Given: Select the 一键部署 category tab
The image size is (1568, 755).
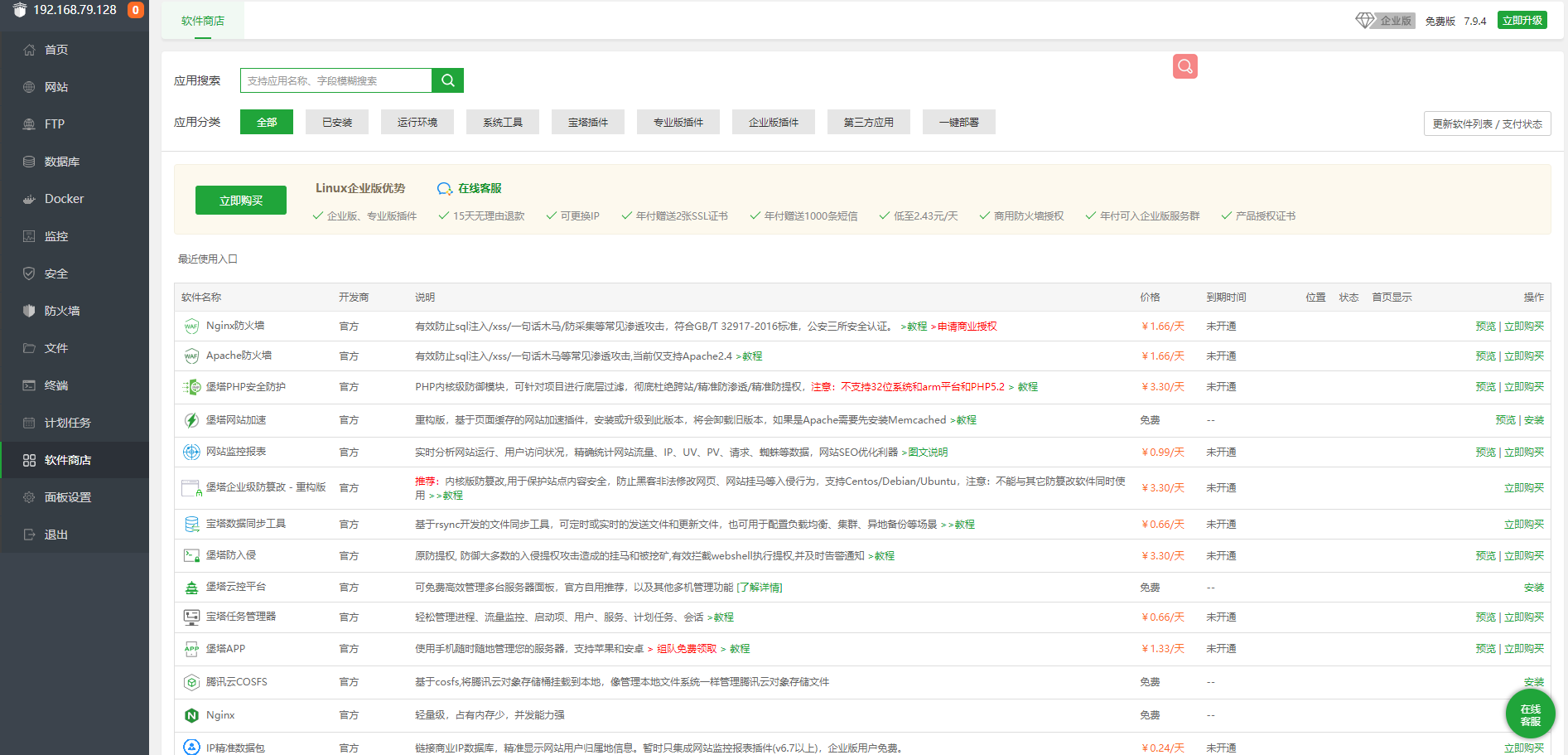Looking at the screenshot, I should coord(959,122).
